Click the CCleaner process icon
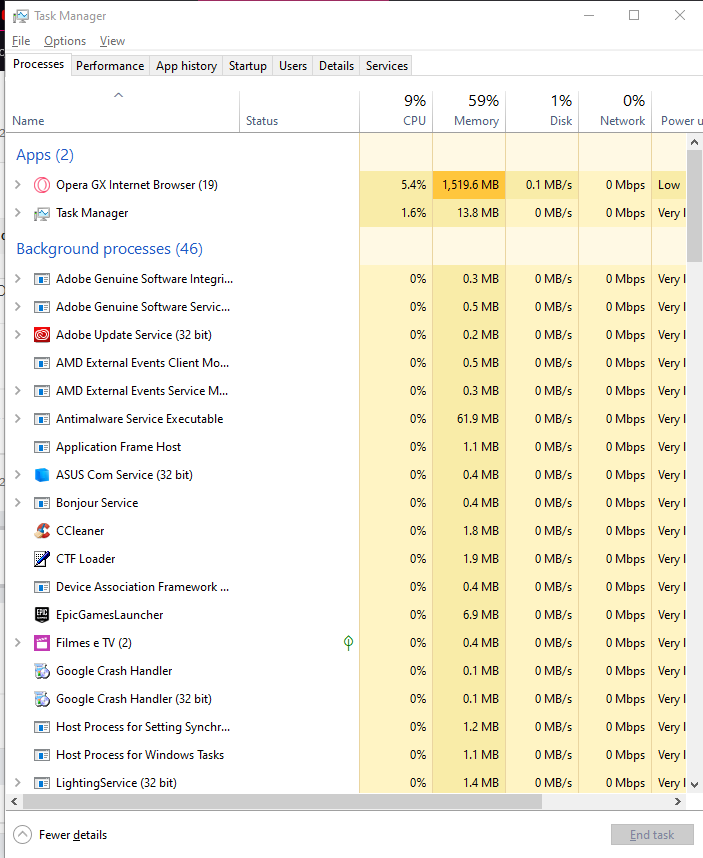The width and height of the screenshot is (703, 858). coord(42,531)
